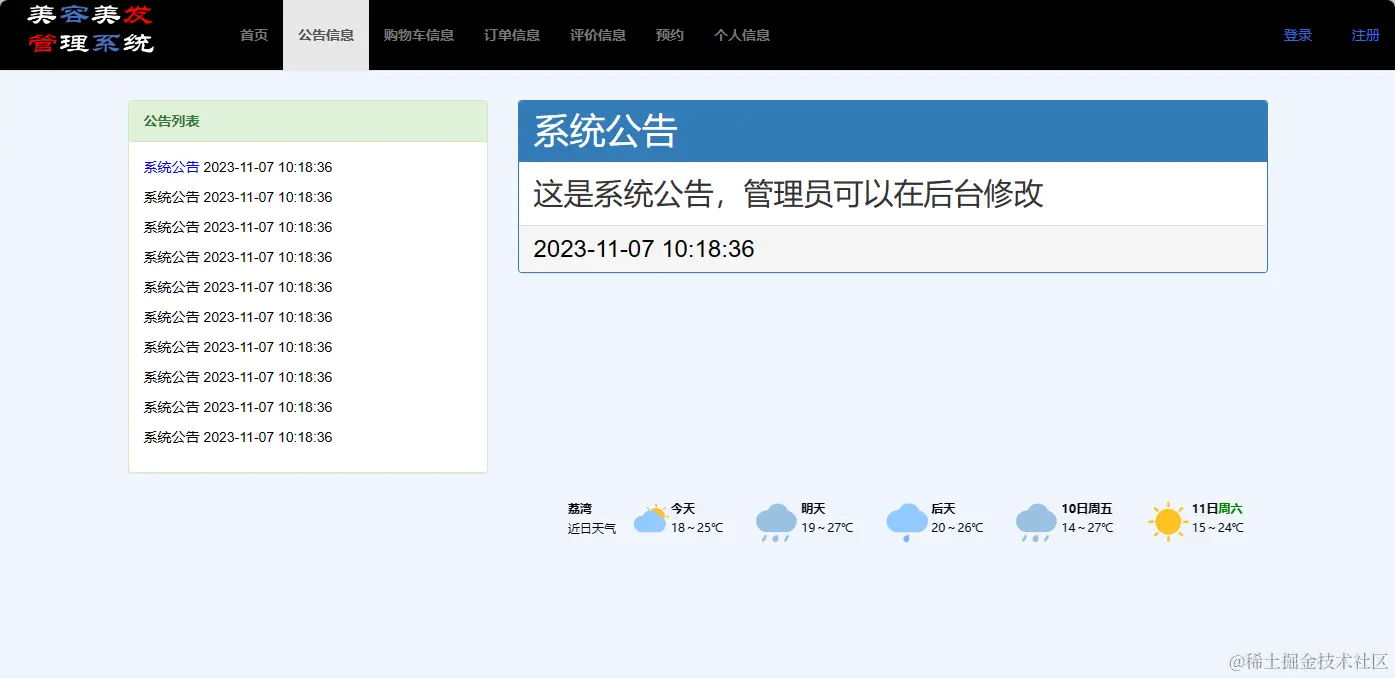
Task: Click the text 这是系统公告,管理员可以在后台修改
Action: [788, 194]
